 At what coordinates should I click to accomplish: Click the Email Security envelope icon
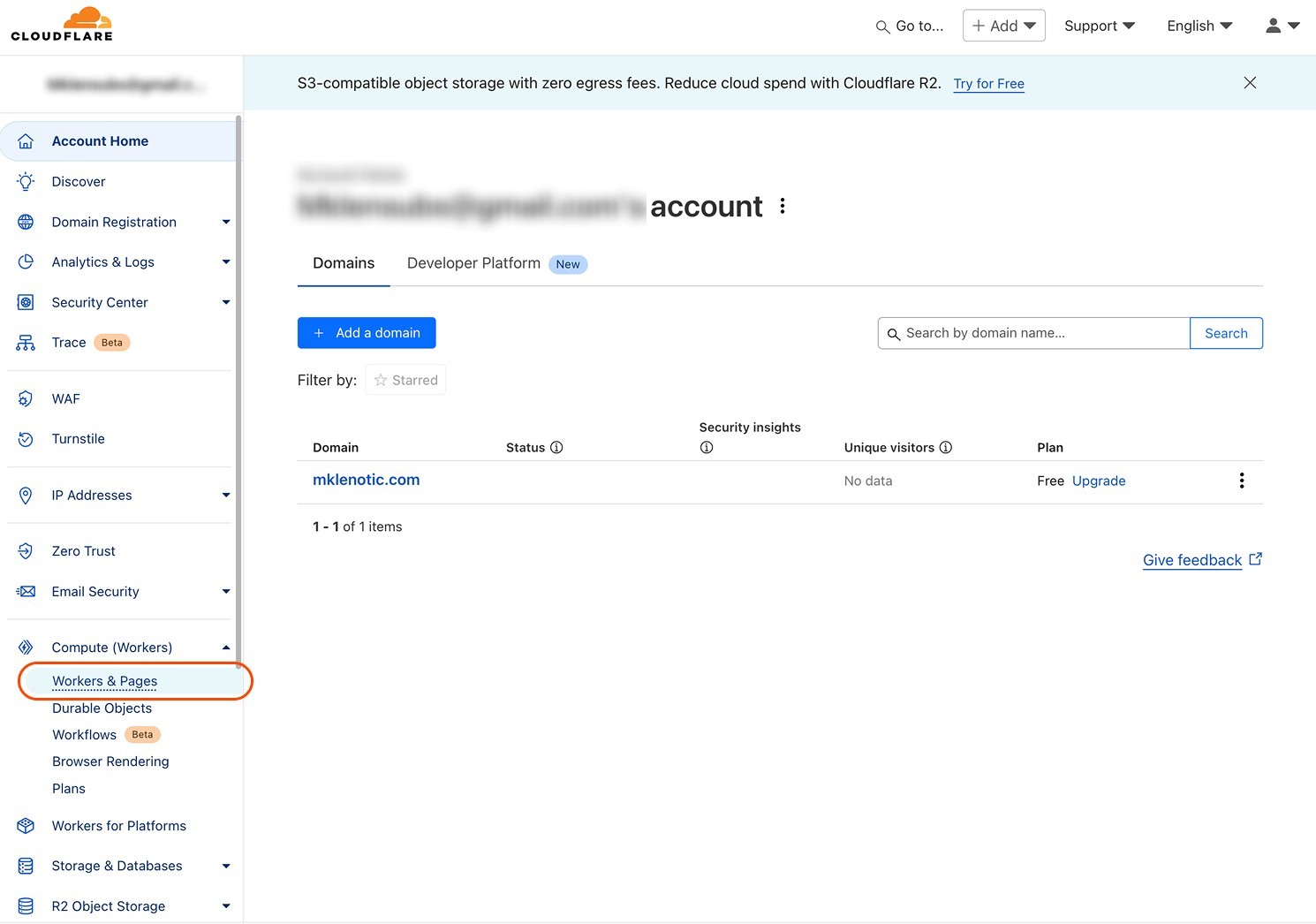26,591
